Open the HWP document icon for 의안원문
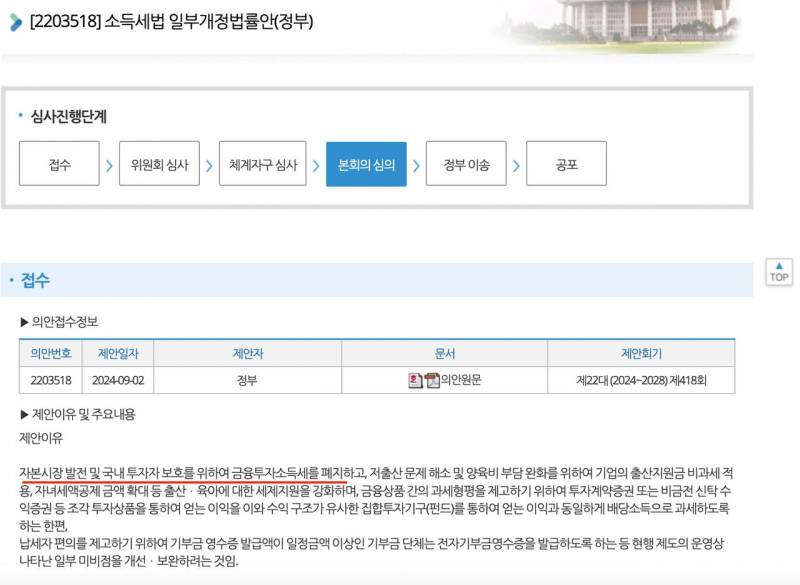The width and height of the screenshot is (800, 585). coord(415,380)
